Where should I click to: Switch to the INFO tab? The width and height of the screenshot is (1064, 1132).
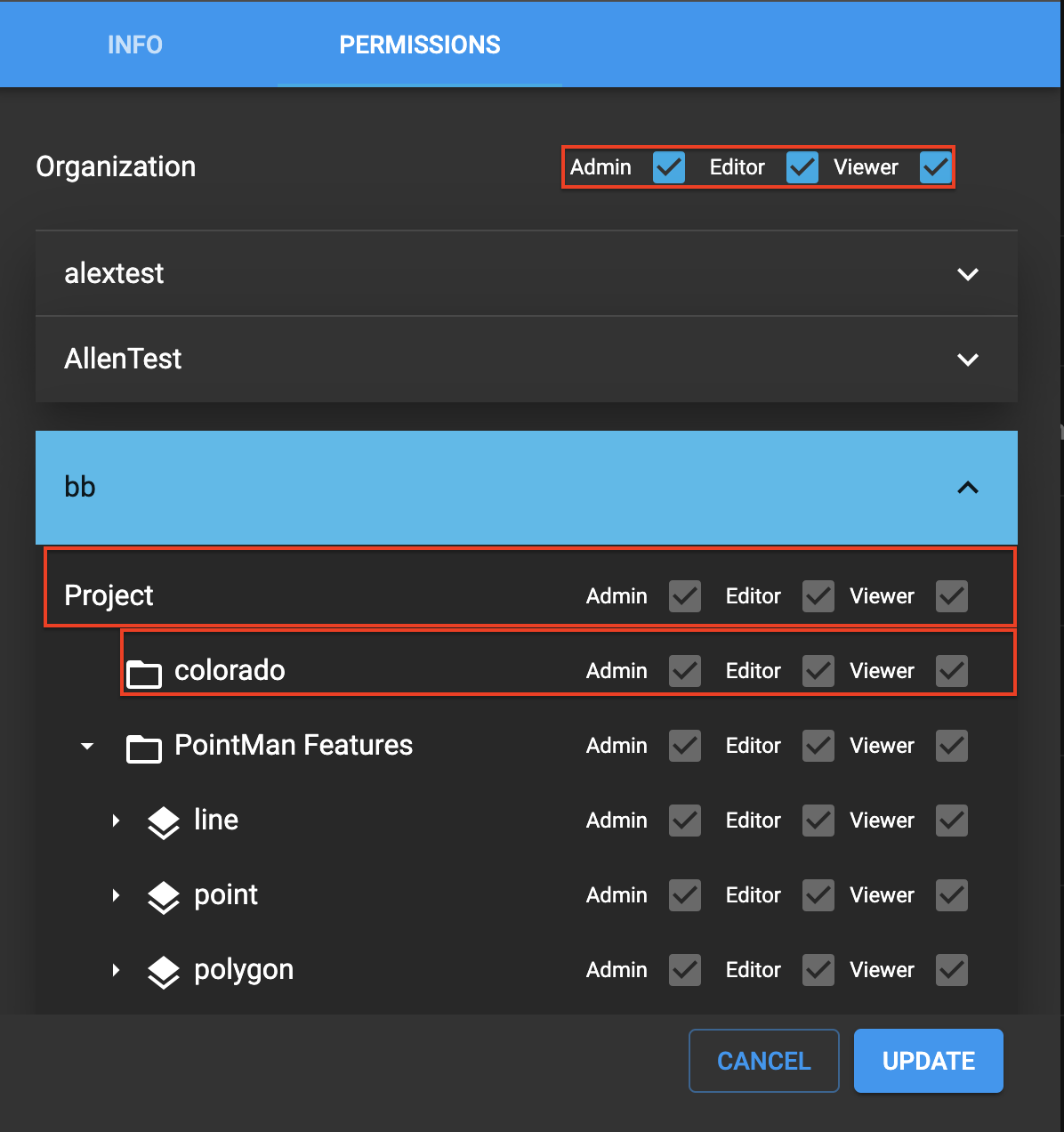tap(134, 44)
